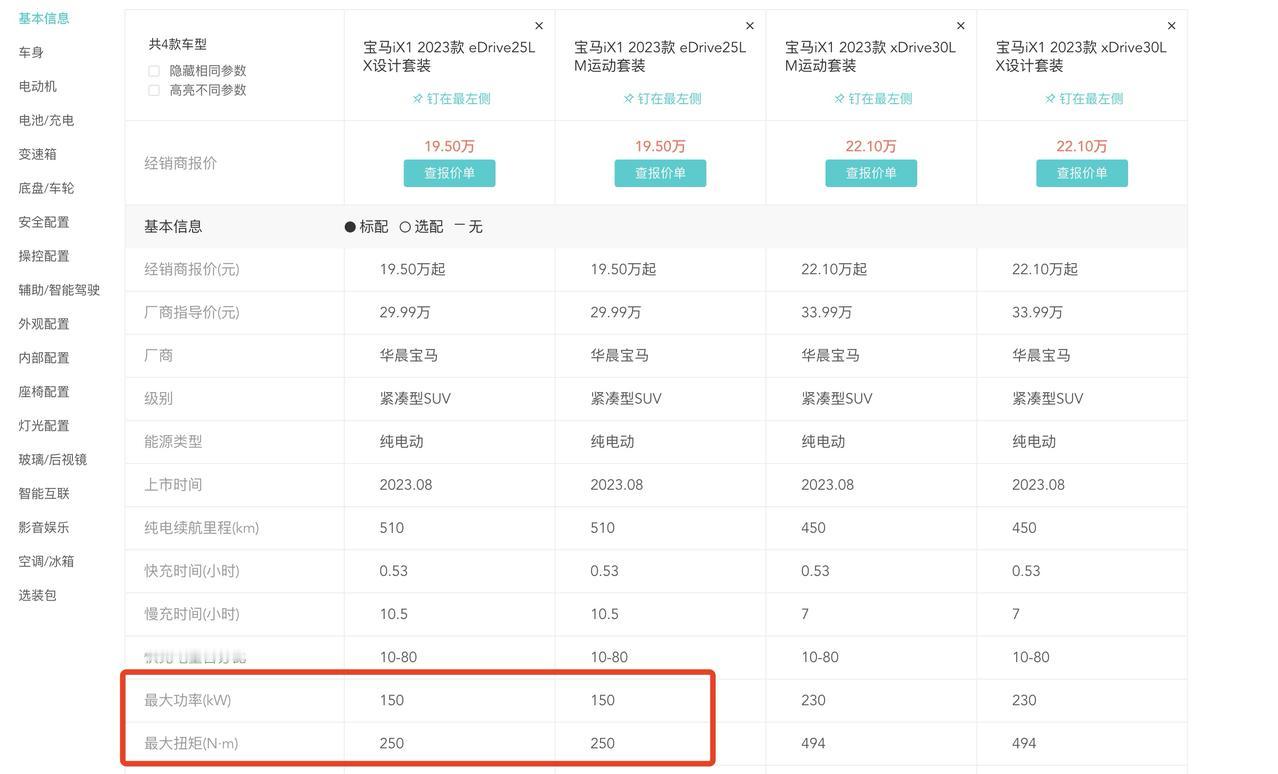The height and width of the screenshot is (774, 1278).
Task: Pin eDrive25L M运动套装 to the far left
Action: (662, 98)
